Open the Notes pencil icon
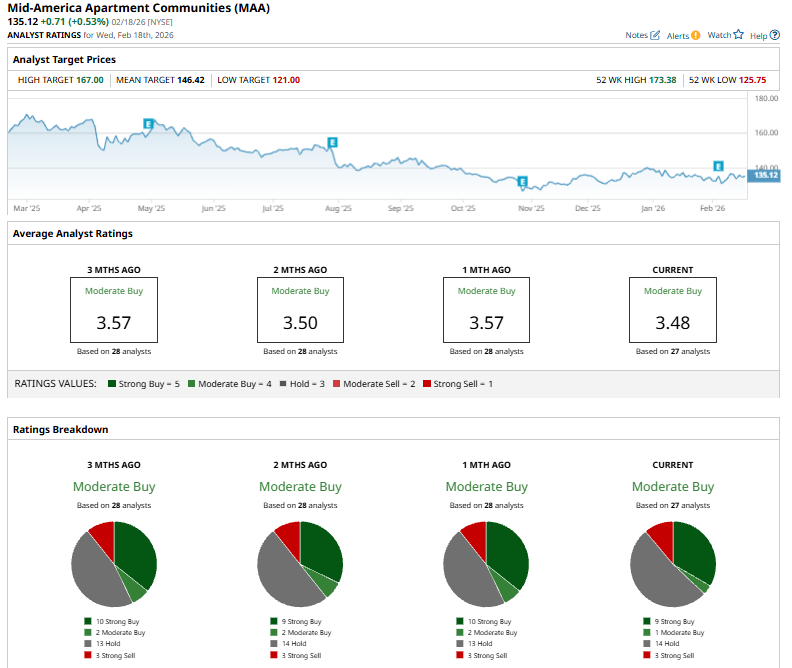The image size is (792, 668). click(x=655, y=35)
